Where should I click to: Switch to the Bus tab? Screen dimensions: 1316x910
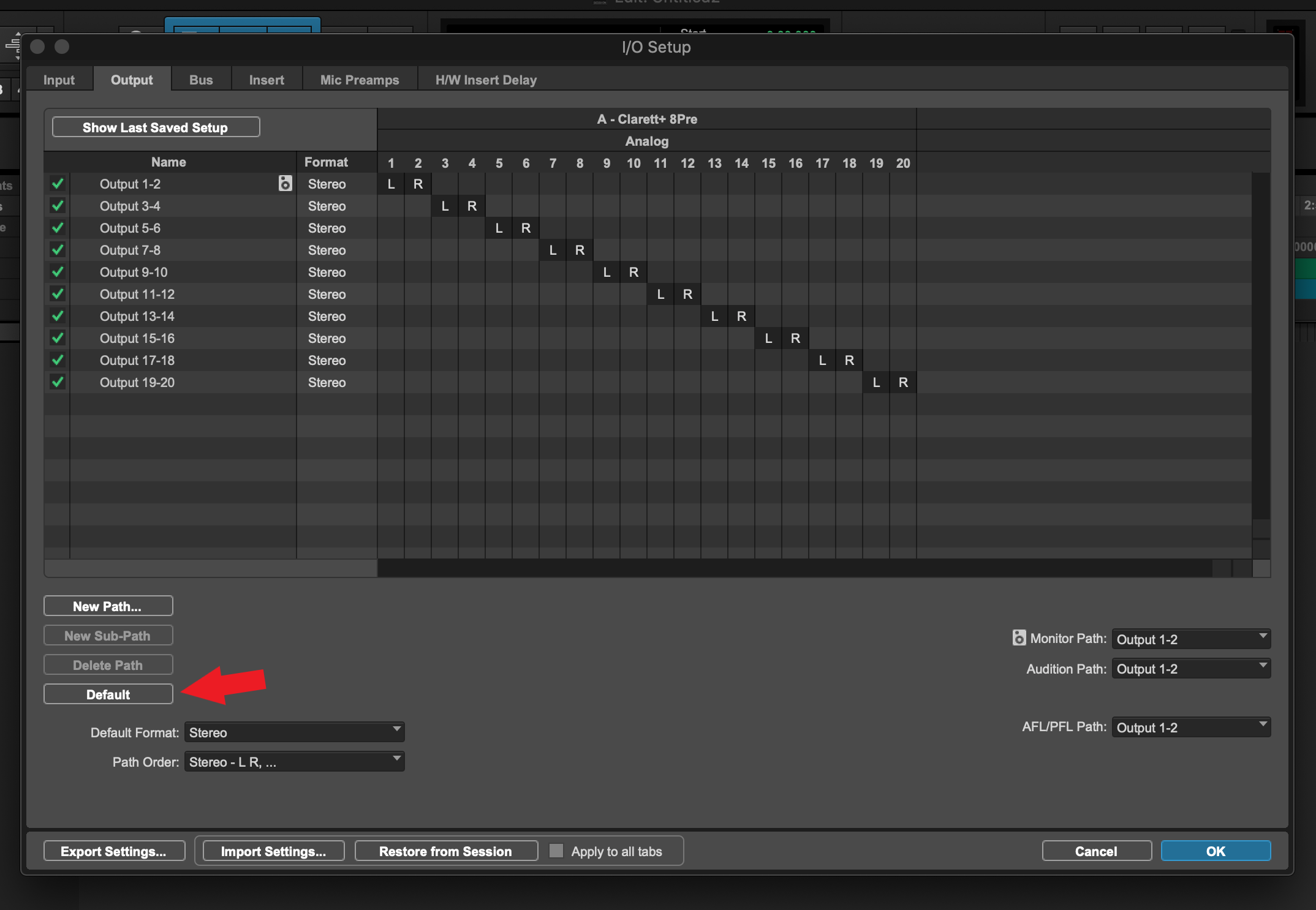click(x=200, y=80)
